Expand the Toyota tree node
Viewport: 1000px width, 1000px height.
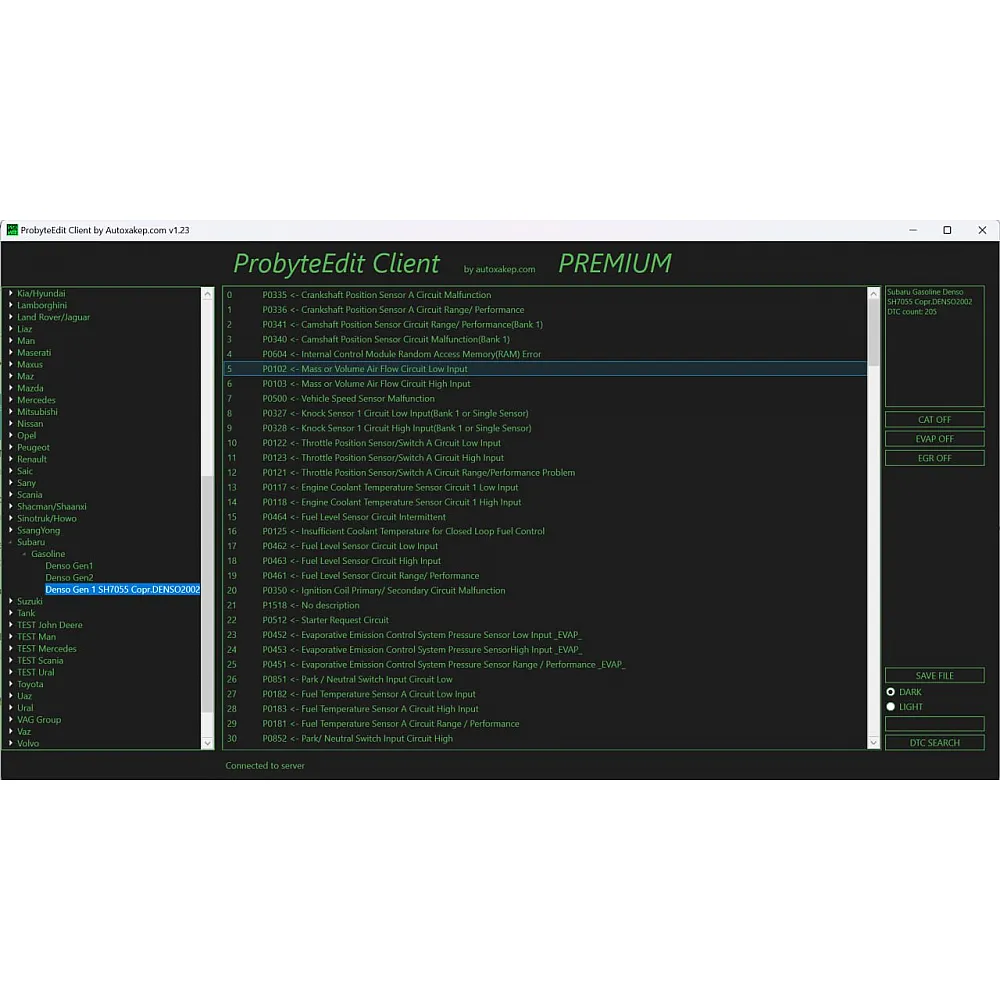coord(11,684)
